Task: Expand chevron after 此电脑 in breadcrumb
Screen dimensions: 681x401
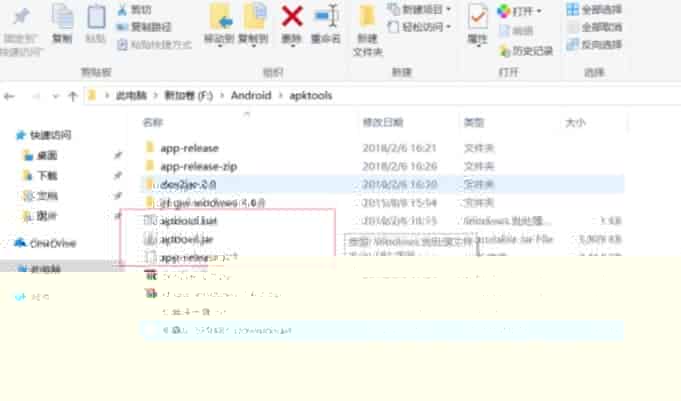Action: click(155, 96)
